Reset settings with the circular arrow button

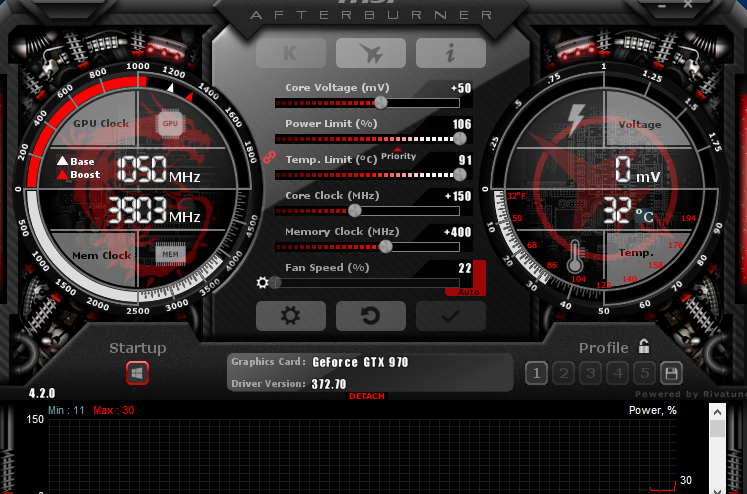371,316
